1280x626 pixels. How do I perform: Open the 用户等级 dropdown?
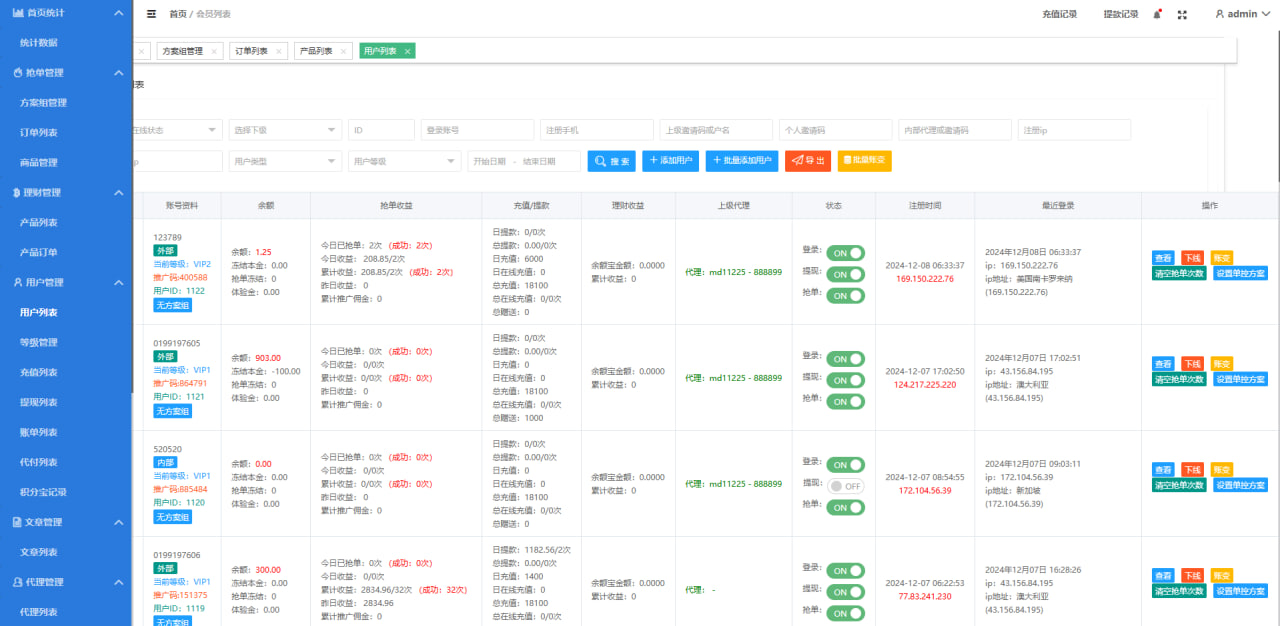pyautogui.click(x=404, y=161)
